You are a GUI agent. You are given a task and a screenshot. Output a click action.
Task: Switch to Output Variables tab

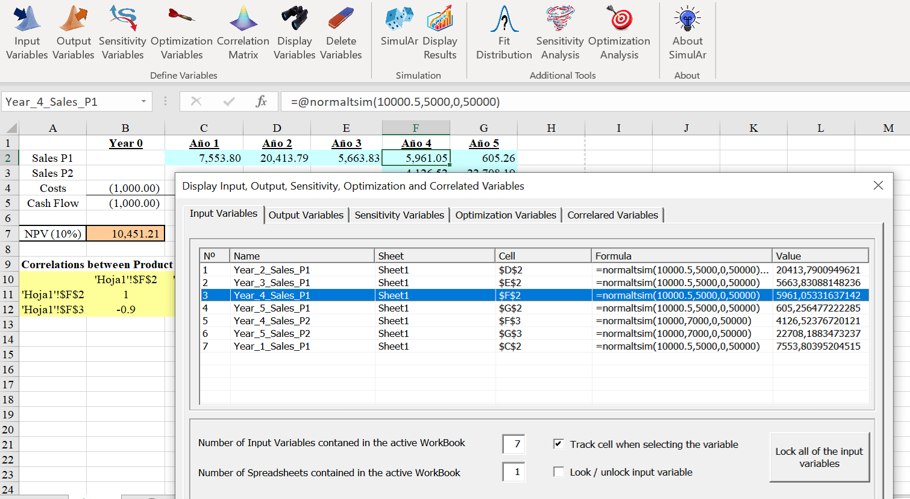[x=306, y=215]
